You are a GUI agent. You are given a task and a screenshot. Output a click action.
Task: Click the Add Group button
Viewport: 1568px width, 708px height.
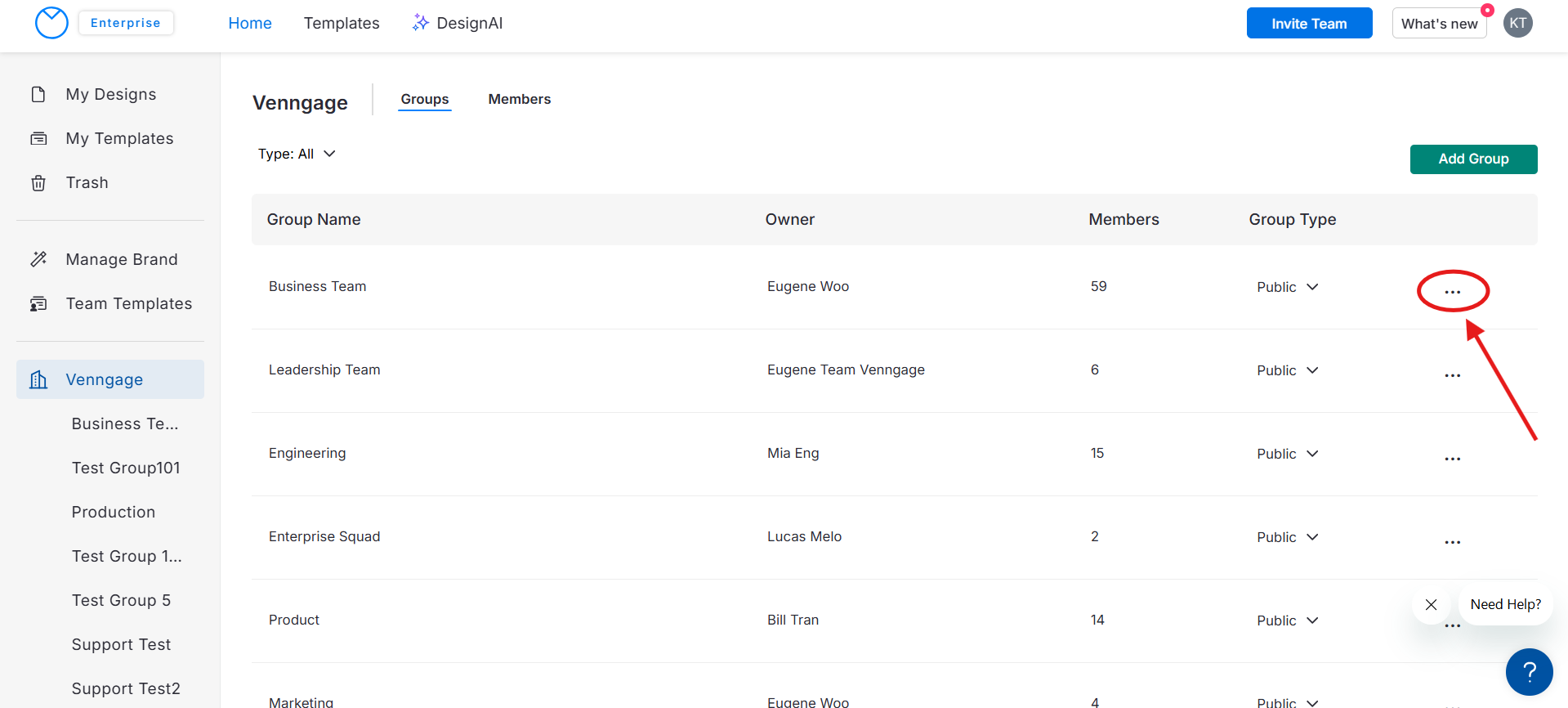coord(1472,159)
